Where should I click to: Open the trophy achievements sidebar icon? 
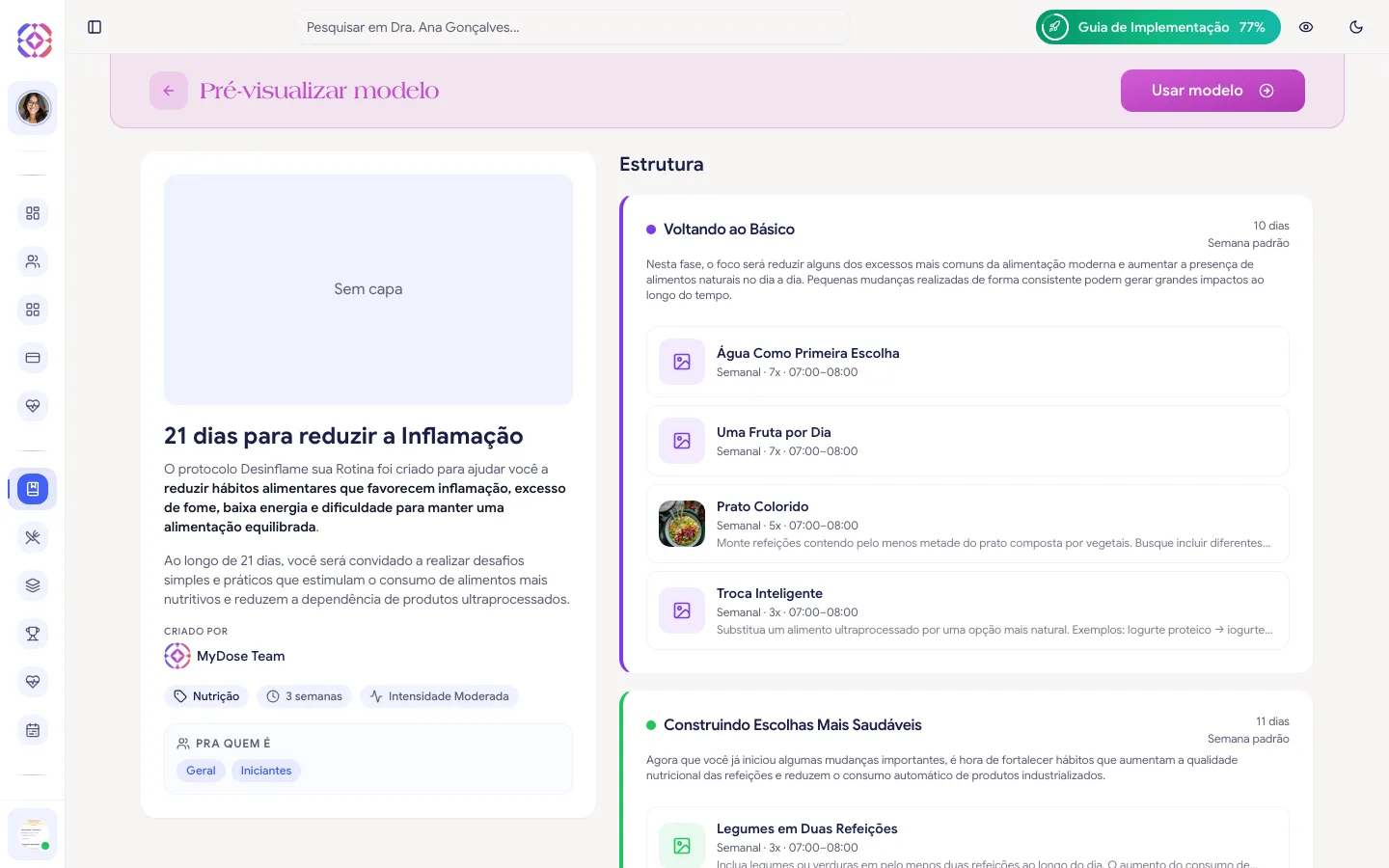coord(33,634)
